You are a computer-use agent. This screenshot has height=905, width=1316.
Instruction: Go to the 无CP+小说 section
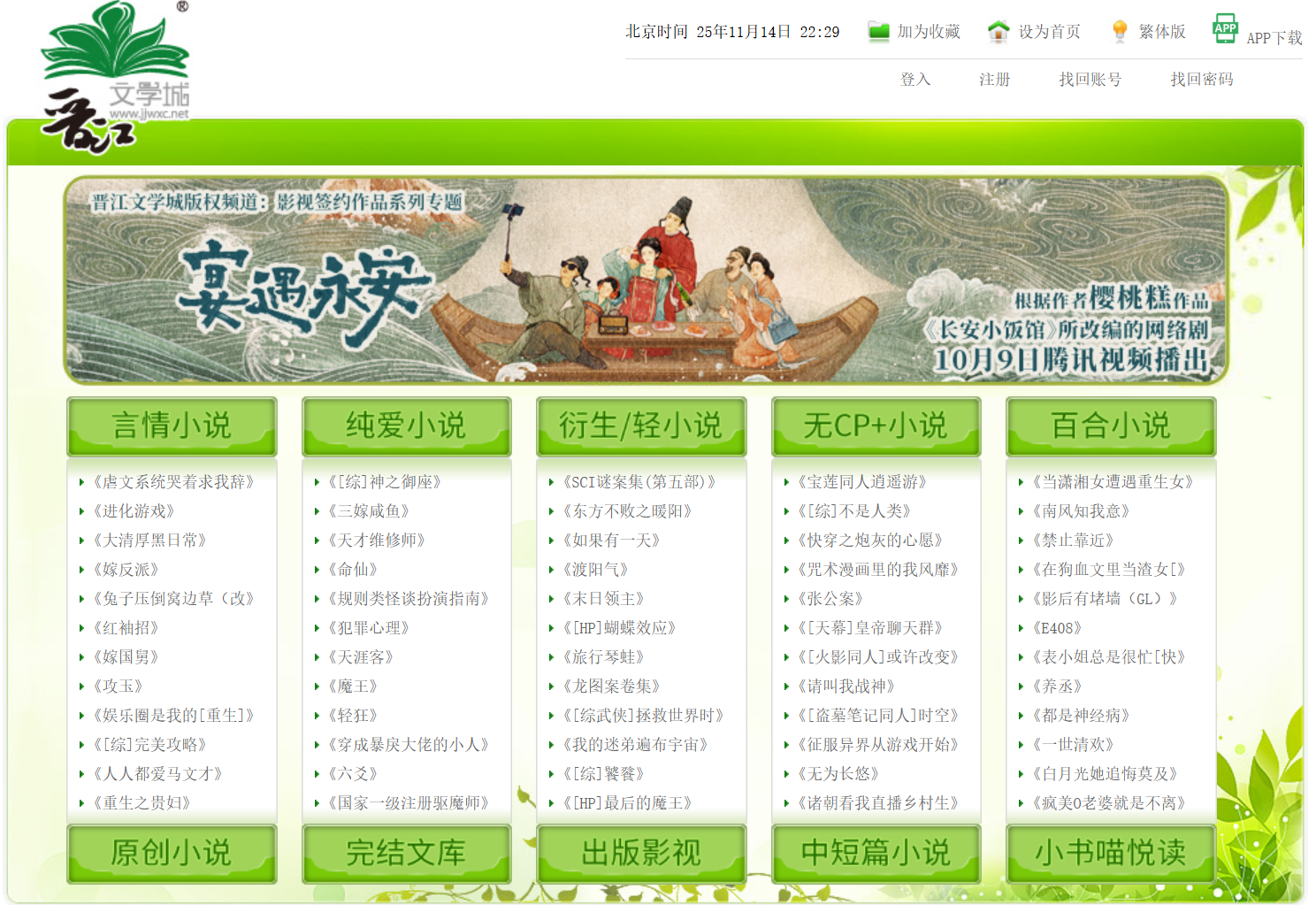click(876, 426)
